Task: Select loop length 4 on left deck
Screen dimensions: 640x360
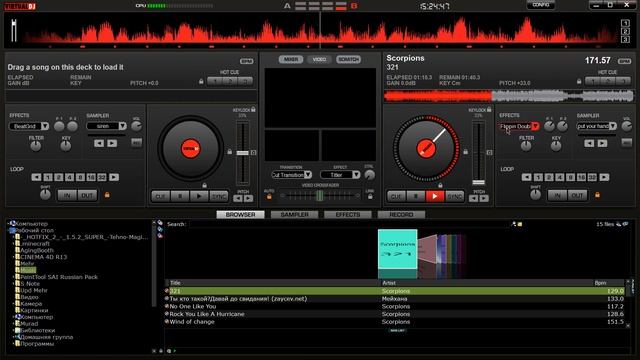Action: tap(70, 177)
